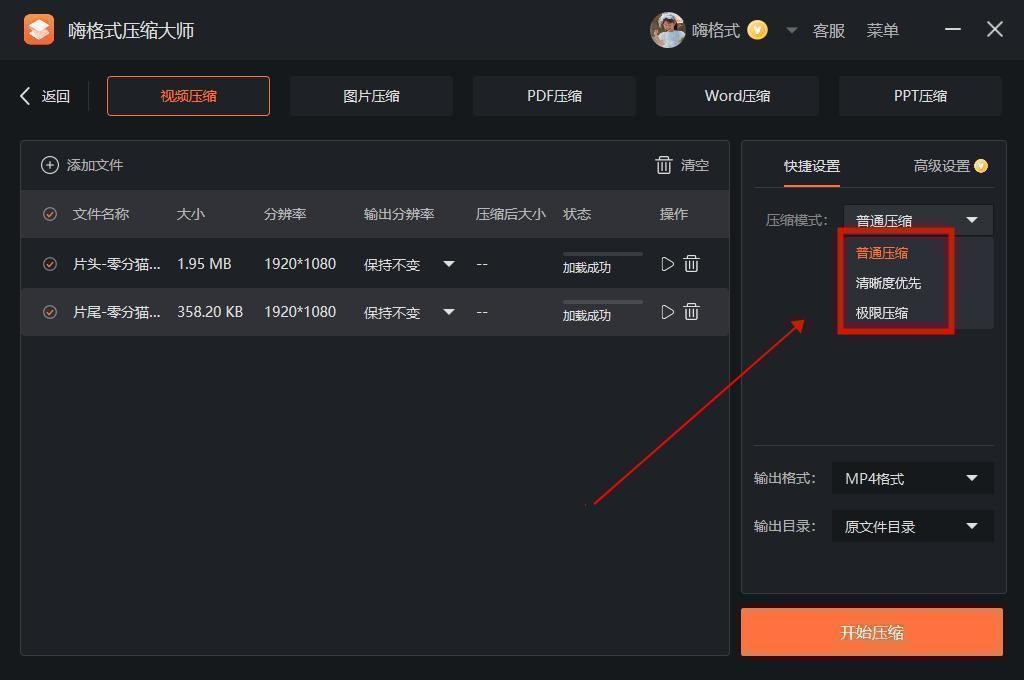Expand the account dropdown arrow beside VIP badge

(792, 30)
